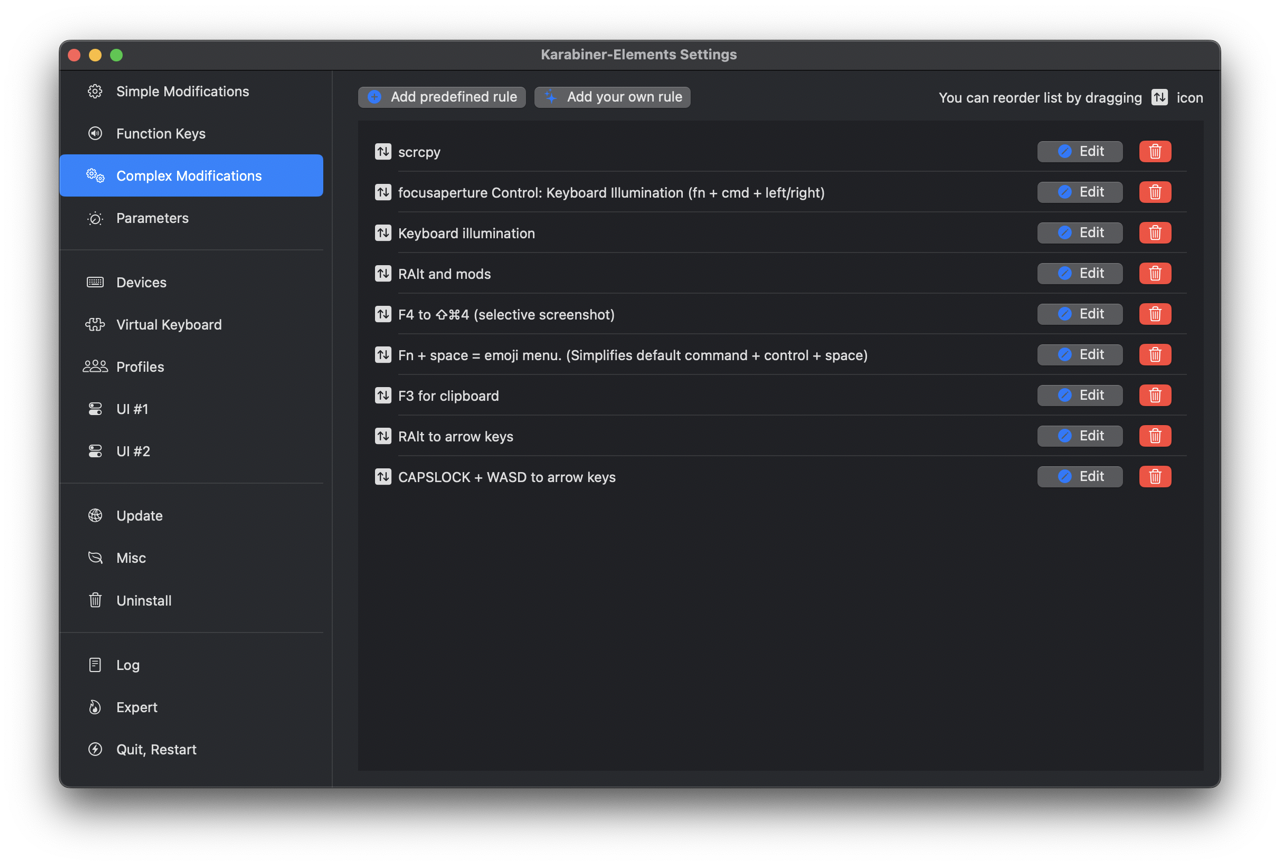Edit the Fn + space emoji menu rule
This screenshot has height=866, width=1280.
click(x=1080, y=354)
